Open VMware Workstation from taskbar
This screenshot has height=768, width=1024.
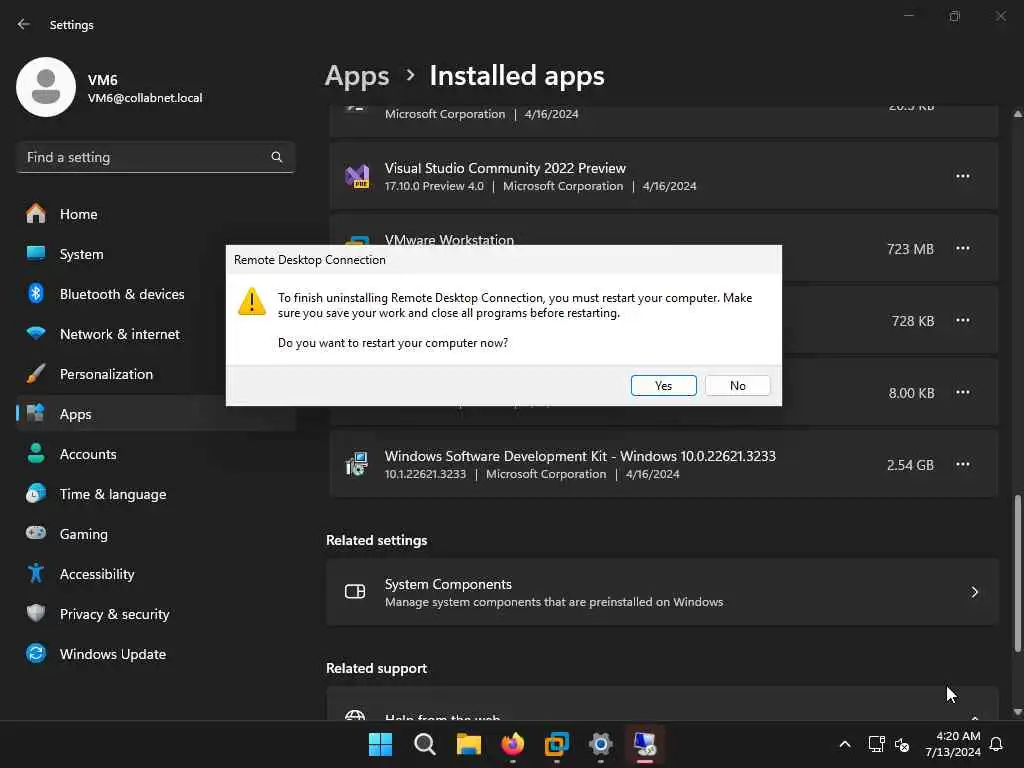tap(556, 744)
